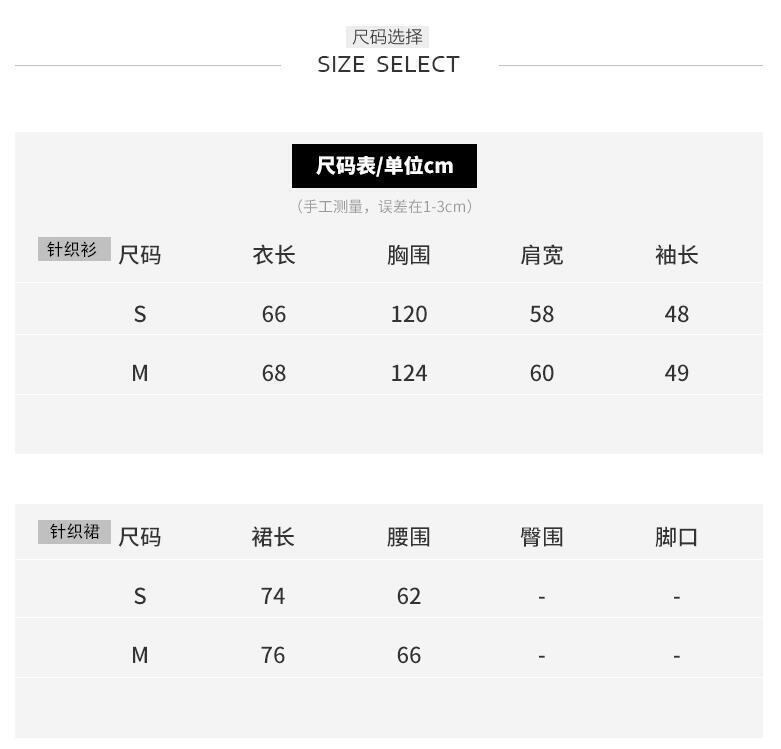Click the 脚口 column header
Screen dimensions: 781x749
click(676, 537)
